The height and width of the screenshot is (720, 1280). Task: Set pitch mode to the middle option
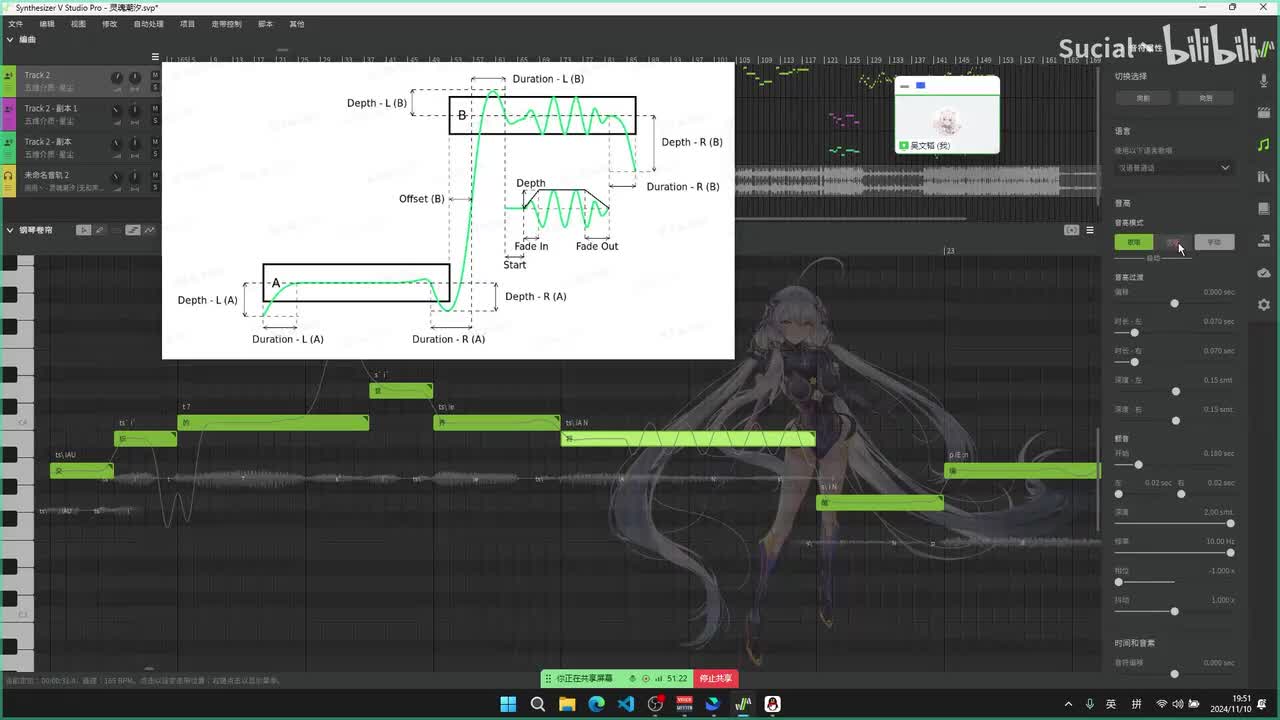tap(1174, 242)
